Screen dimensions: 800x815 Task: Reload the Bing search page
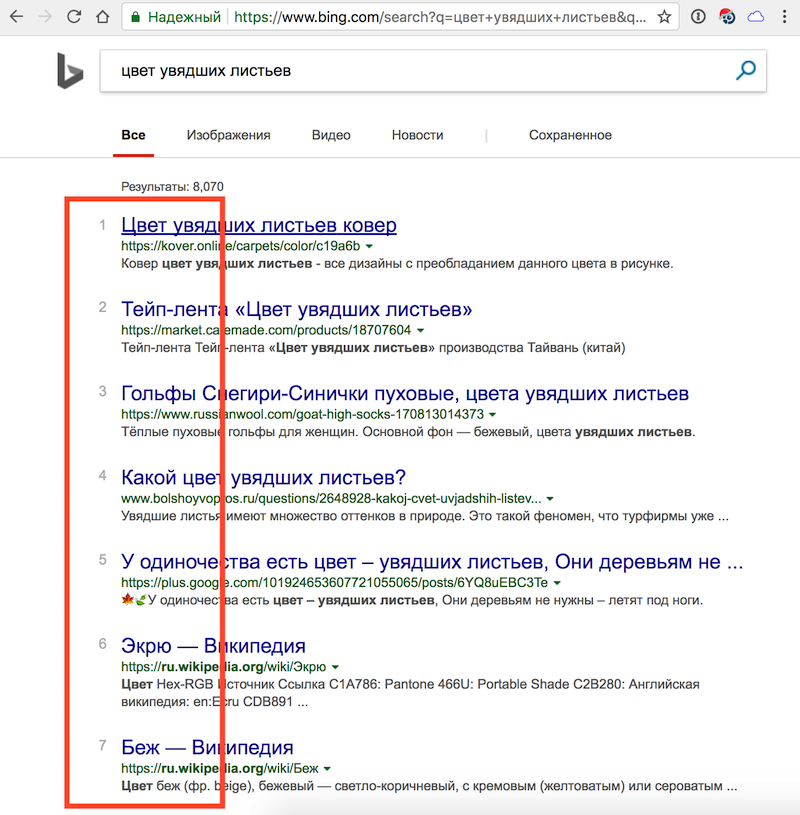point(74,17)
